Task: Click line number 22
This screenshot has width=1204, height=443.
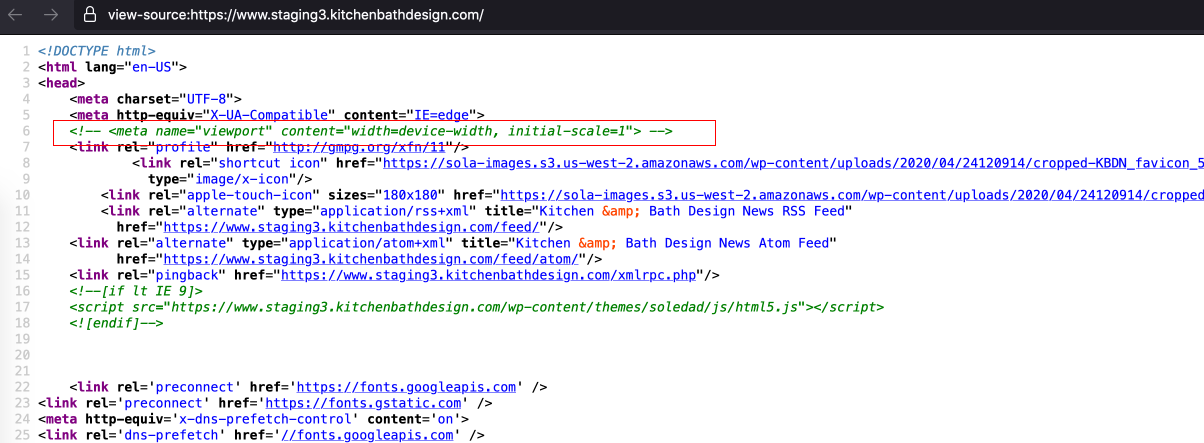Action: pyautogui.click(x=25, y=387)
